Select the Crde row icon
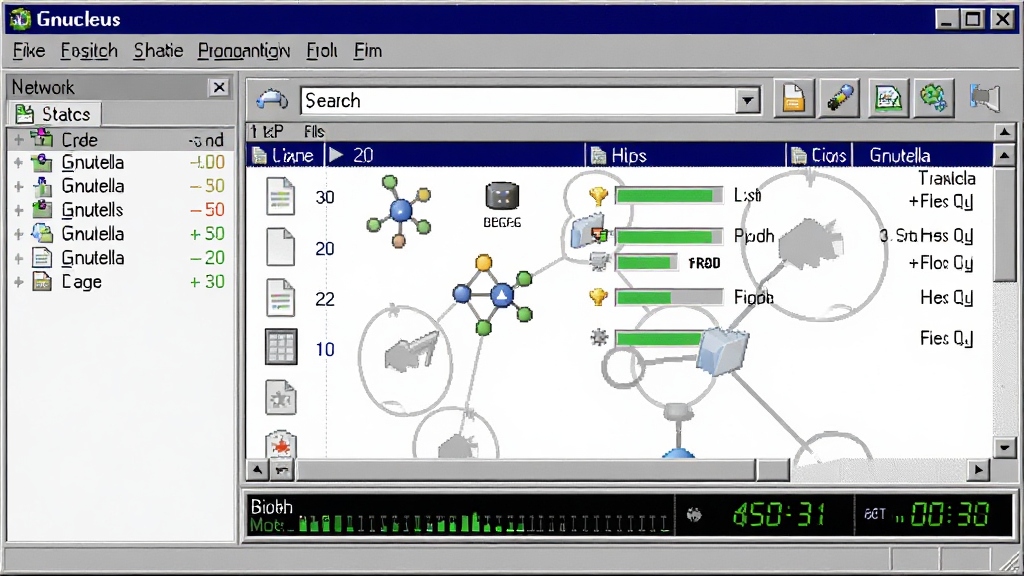Viewport: 1024px width, 576px height. pyautogui.click(x=42, y=138)
